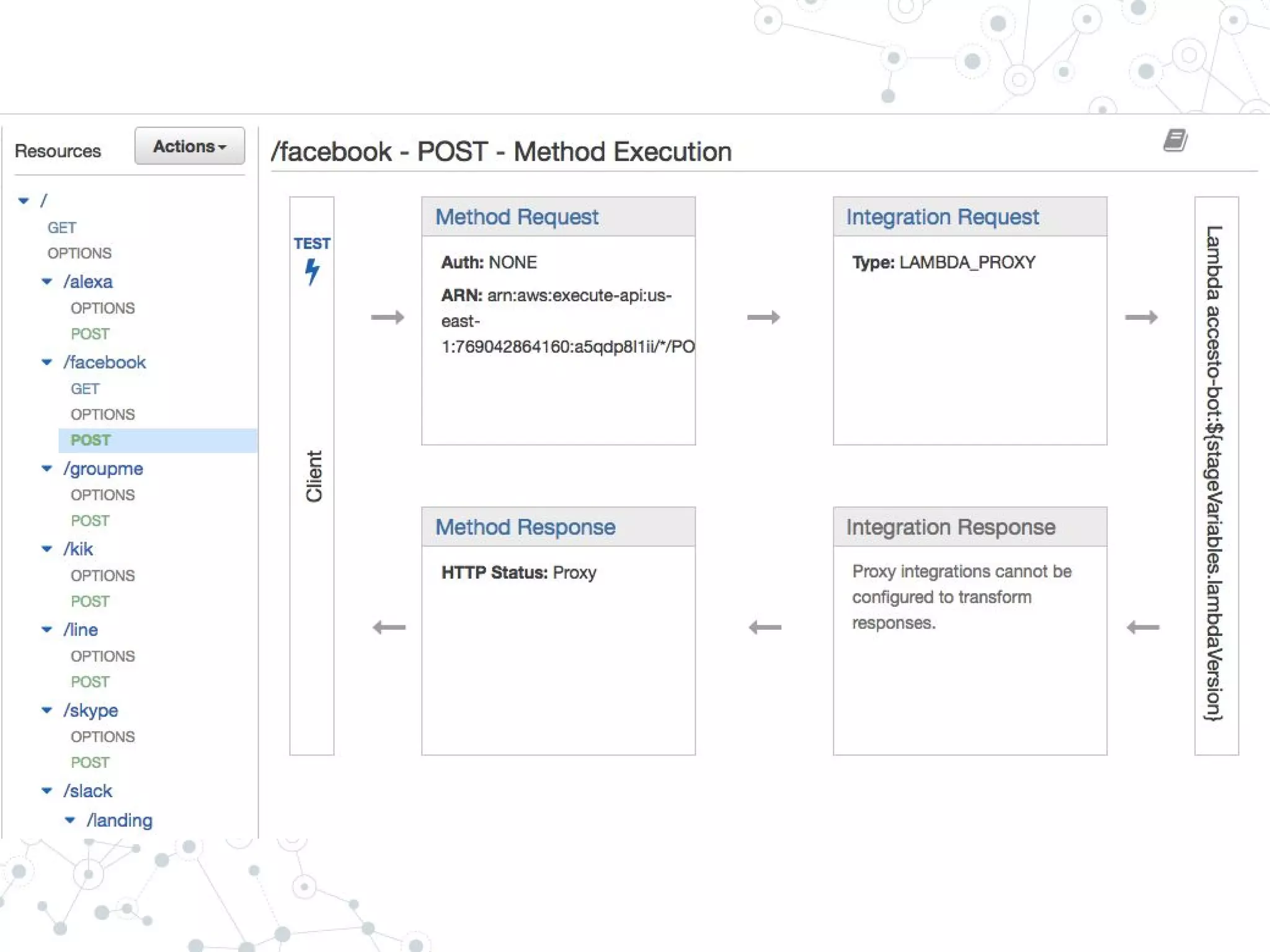Select the GET method under /facebook
Screen dimensions: 1270x952
pos(85,389)
